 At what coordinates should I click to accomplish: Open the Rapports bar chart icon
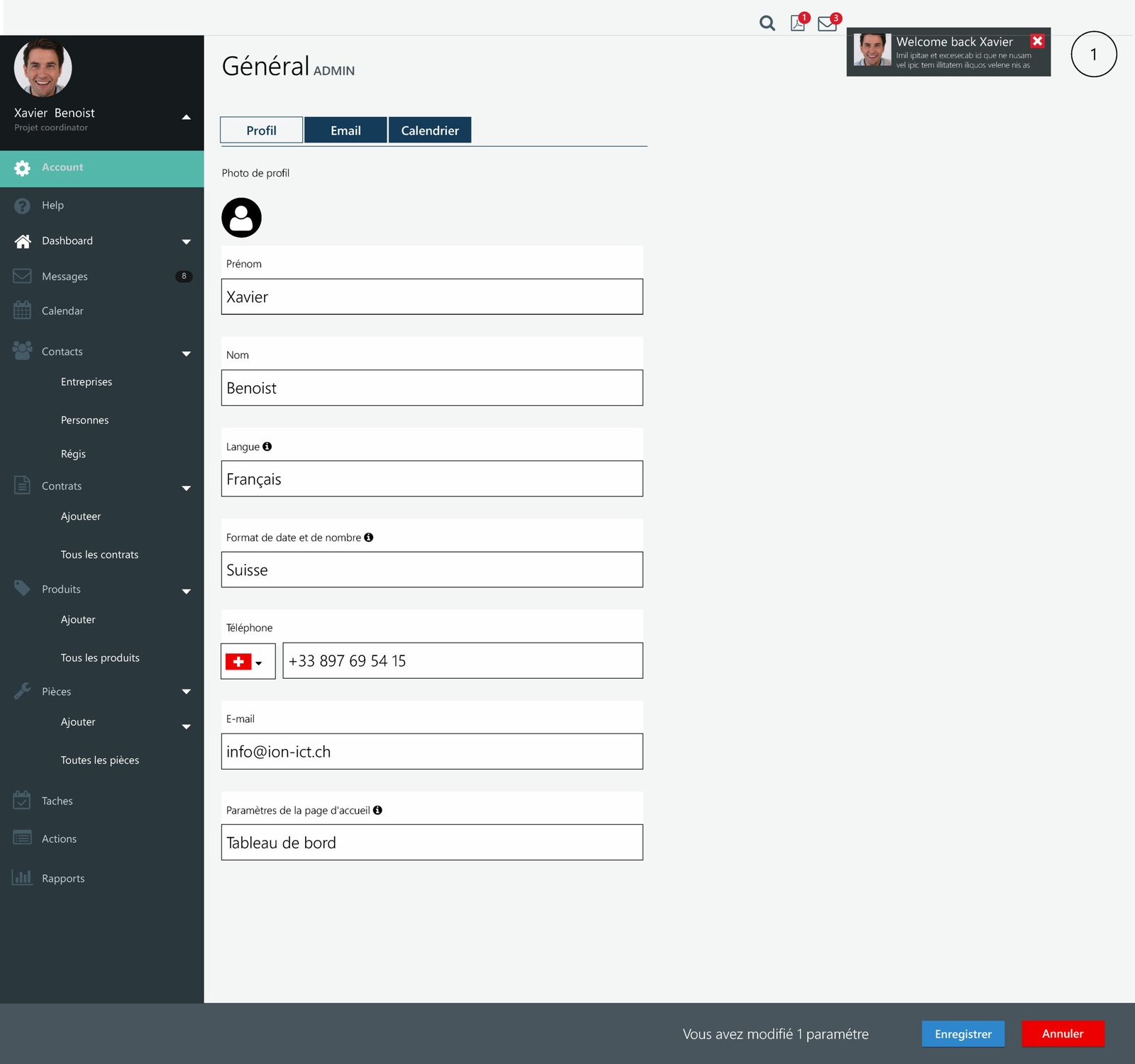[22, 877]
